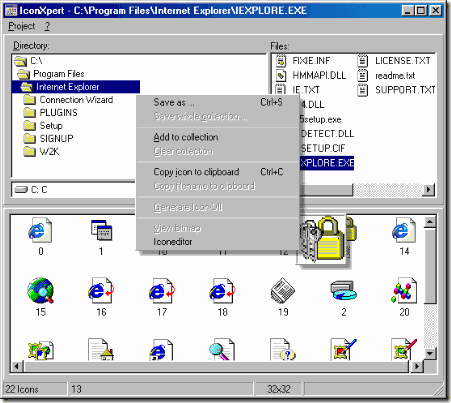Click the icon grid vertical scrollbar thumb
This screenshot has height=403, width=451.
430,266
